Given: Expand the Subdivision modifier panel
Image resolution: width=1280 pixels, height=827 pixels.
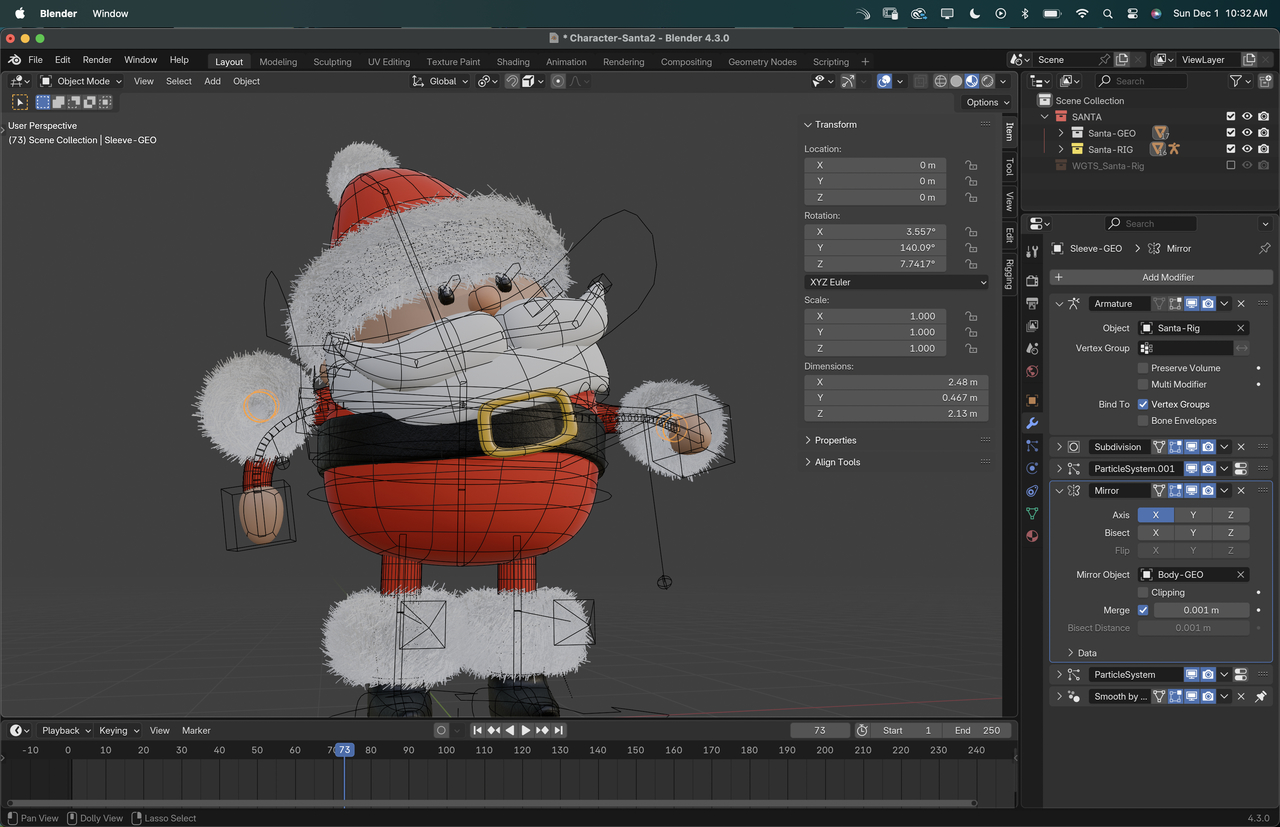Looking at the screenshot, I should 1059,447.
